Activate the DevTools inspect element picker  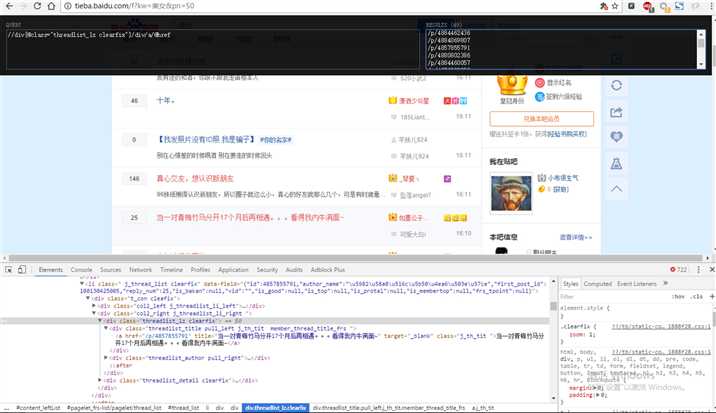pyautogui.click(x=9, y=270)
